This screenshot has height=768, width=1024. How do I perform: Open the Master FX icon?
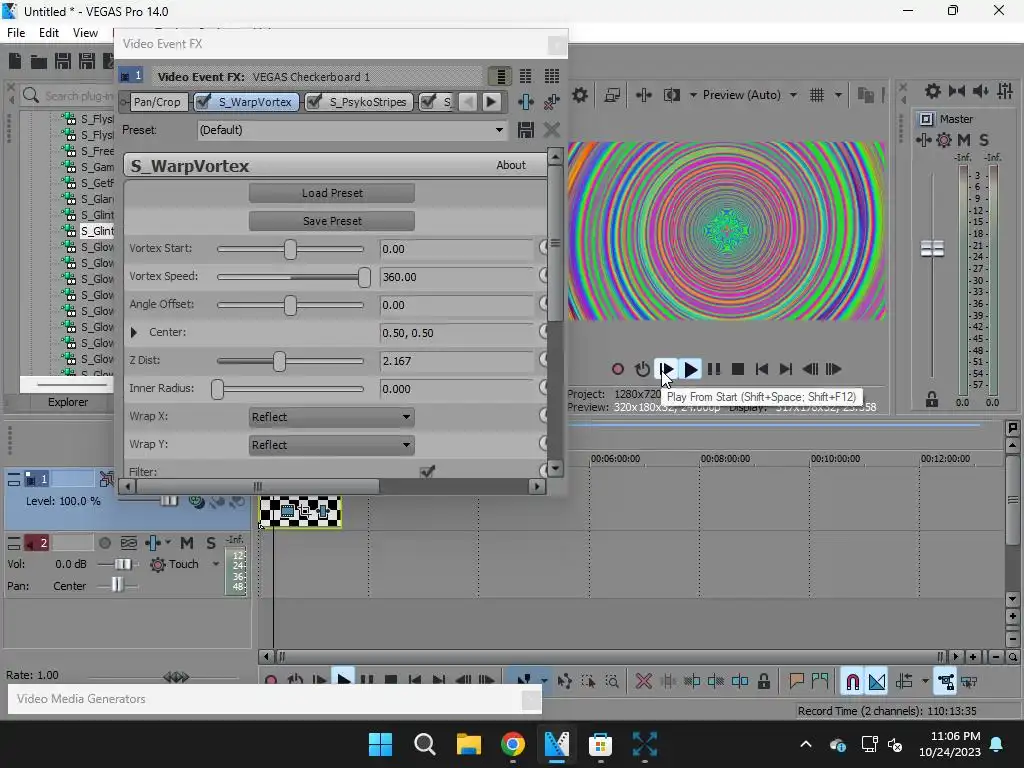coord(923,140)
